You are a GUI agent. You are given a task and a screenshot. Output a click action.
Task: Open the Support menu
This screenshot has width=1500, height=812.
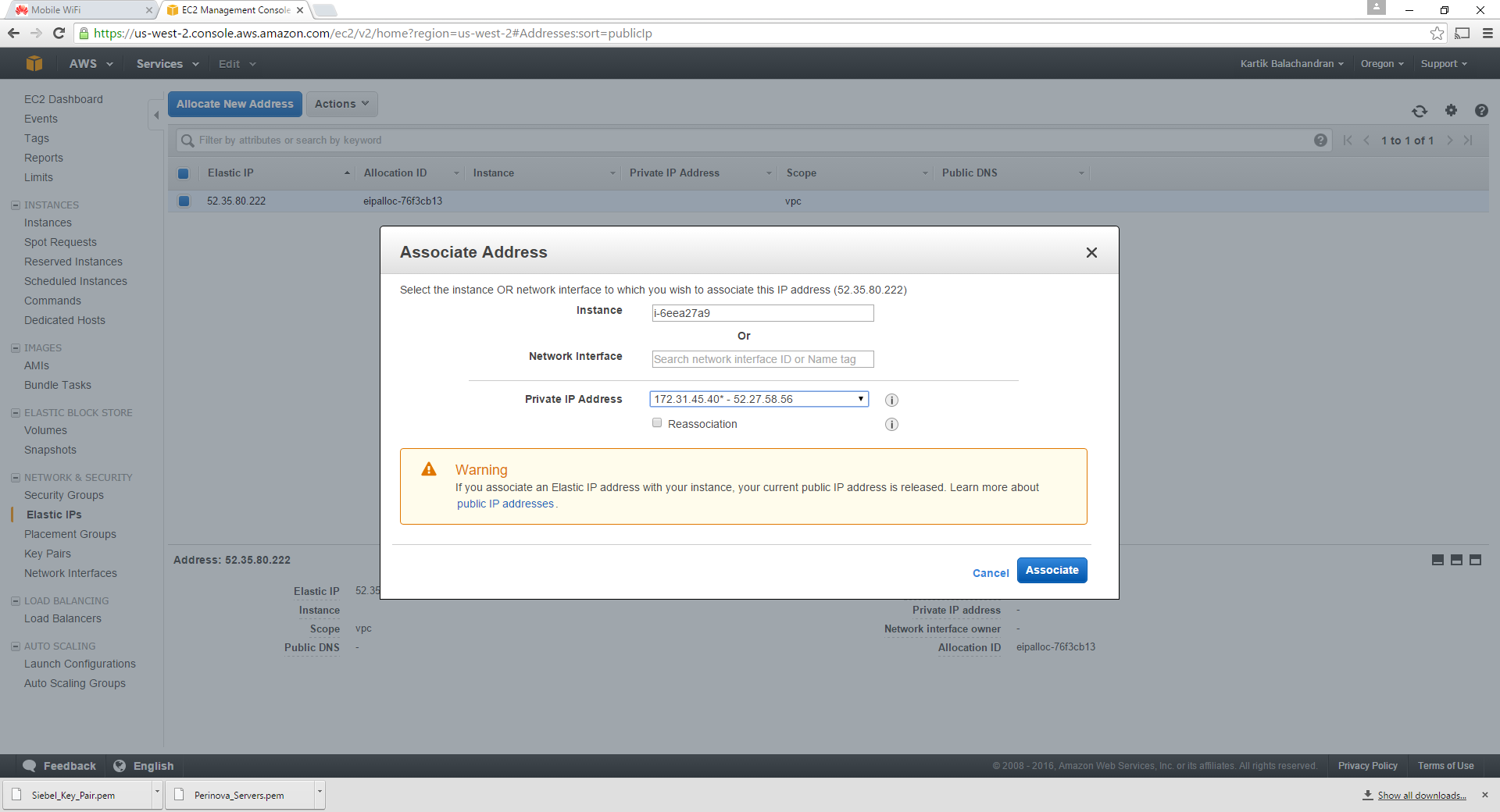point(1443,64)
